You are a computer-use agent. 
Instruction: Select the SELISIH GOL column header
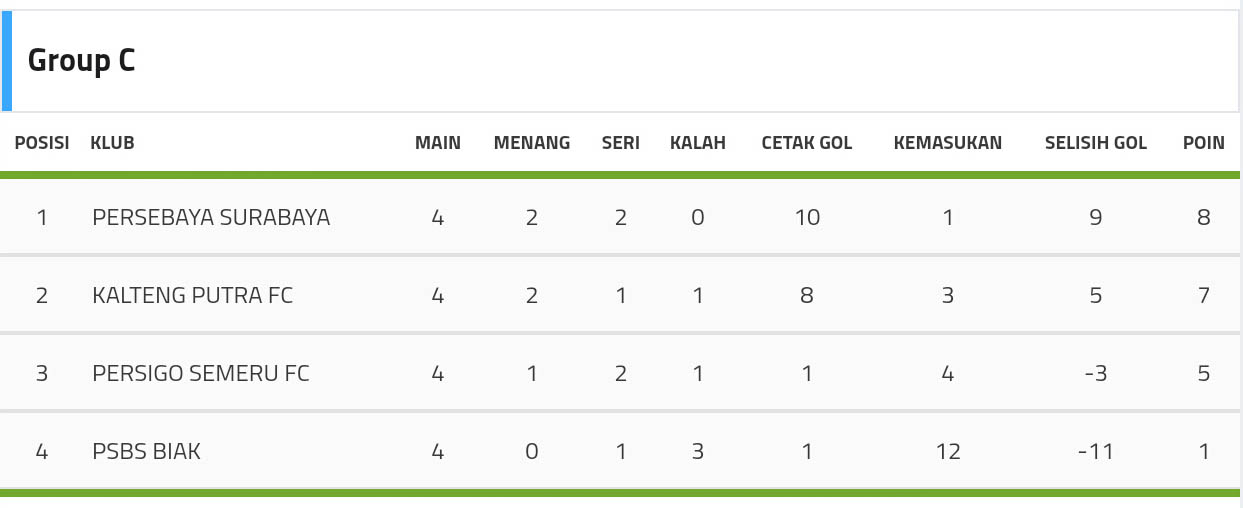1096,143
